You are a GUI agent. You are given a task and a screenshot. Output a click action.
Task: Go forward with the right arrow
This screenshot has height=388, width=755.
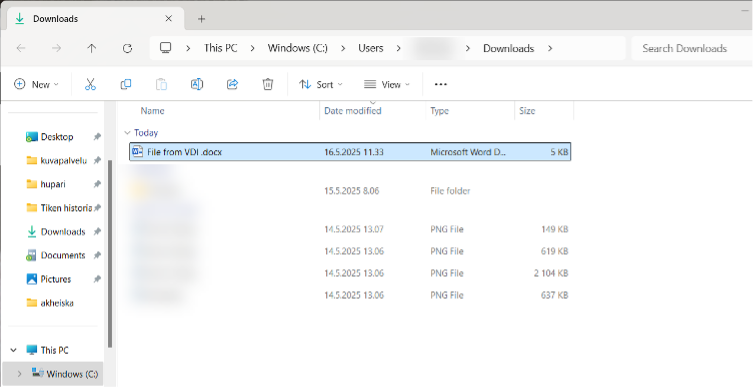[x=56, y=48]
